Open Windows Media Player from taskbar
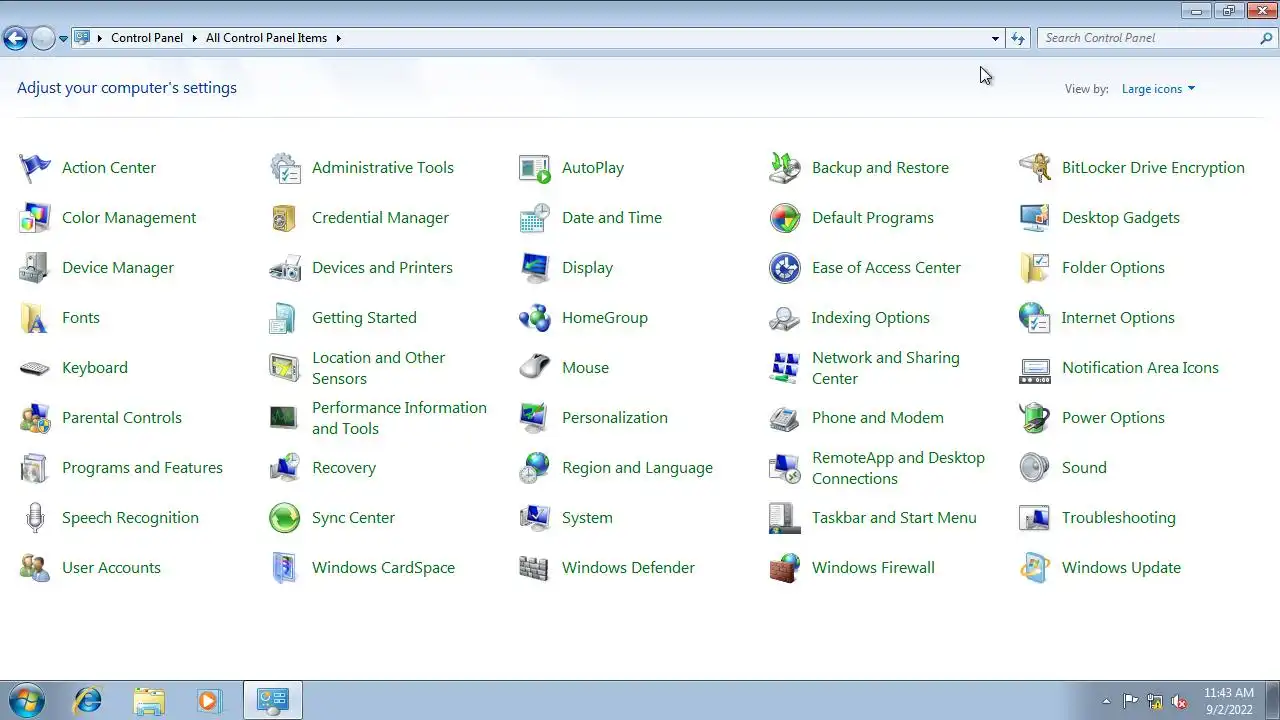Screen dimensions: 1280x720 (x=208, y=701)
